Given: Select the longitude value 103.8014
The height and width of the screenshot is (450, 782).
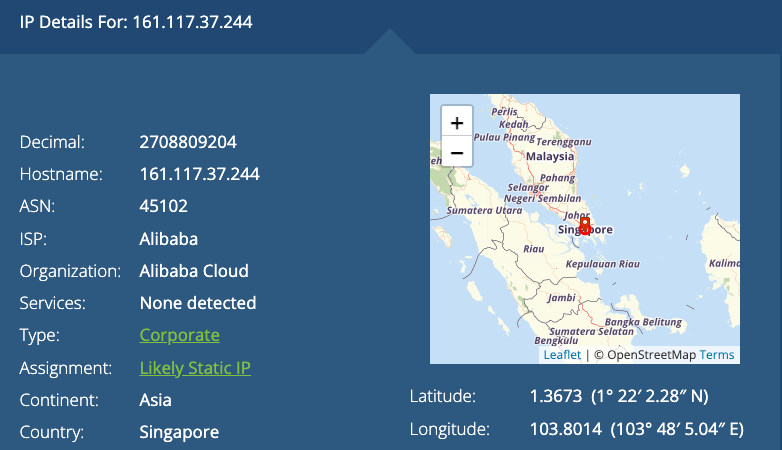Looking at the screenshot, I should (565, 430).
